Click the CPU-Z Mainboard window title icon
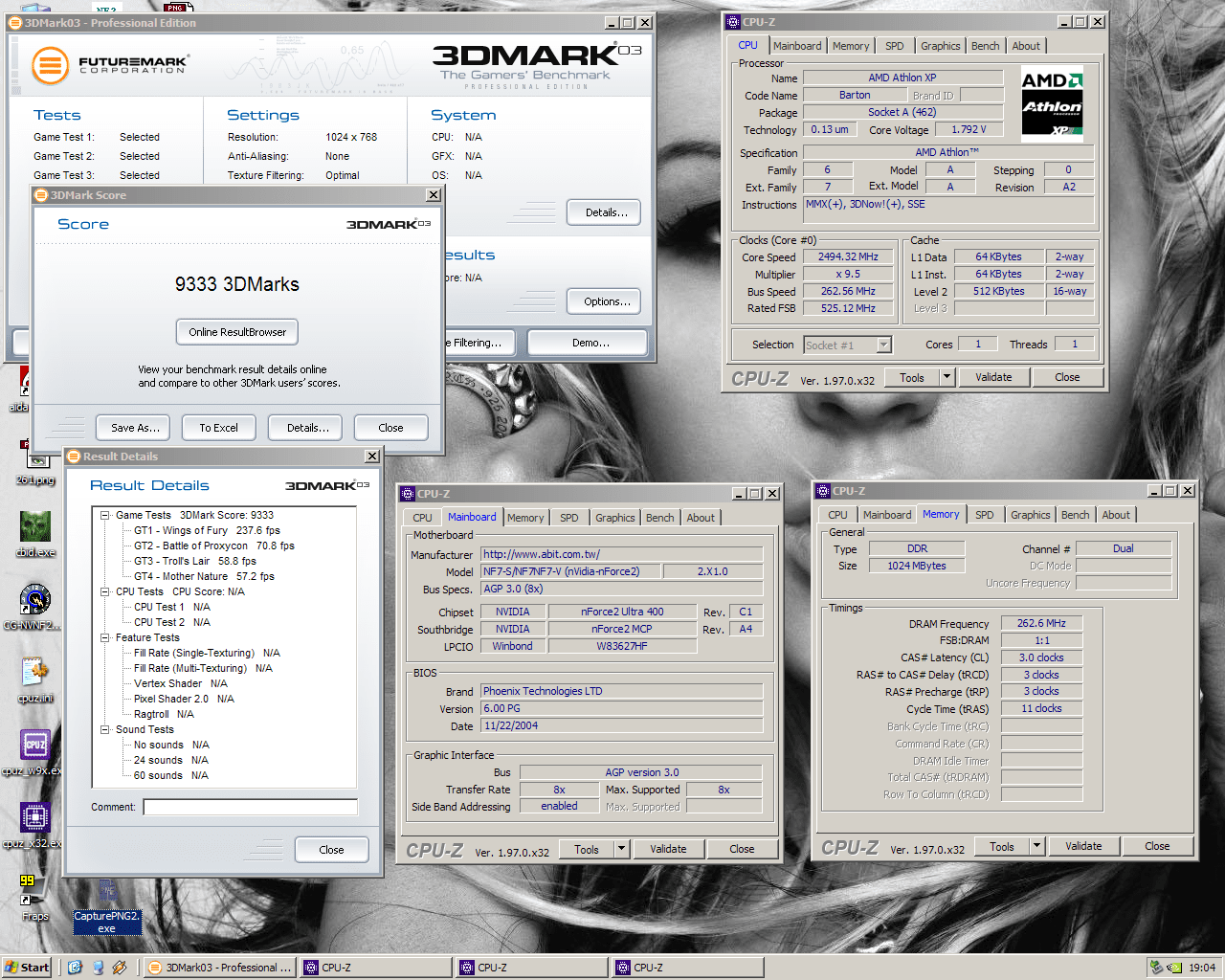The image size is (1225, 980). [x=407, y=494]
